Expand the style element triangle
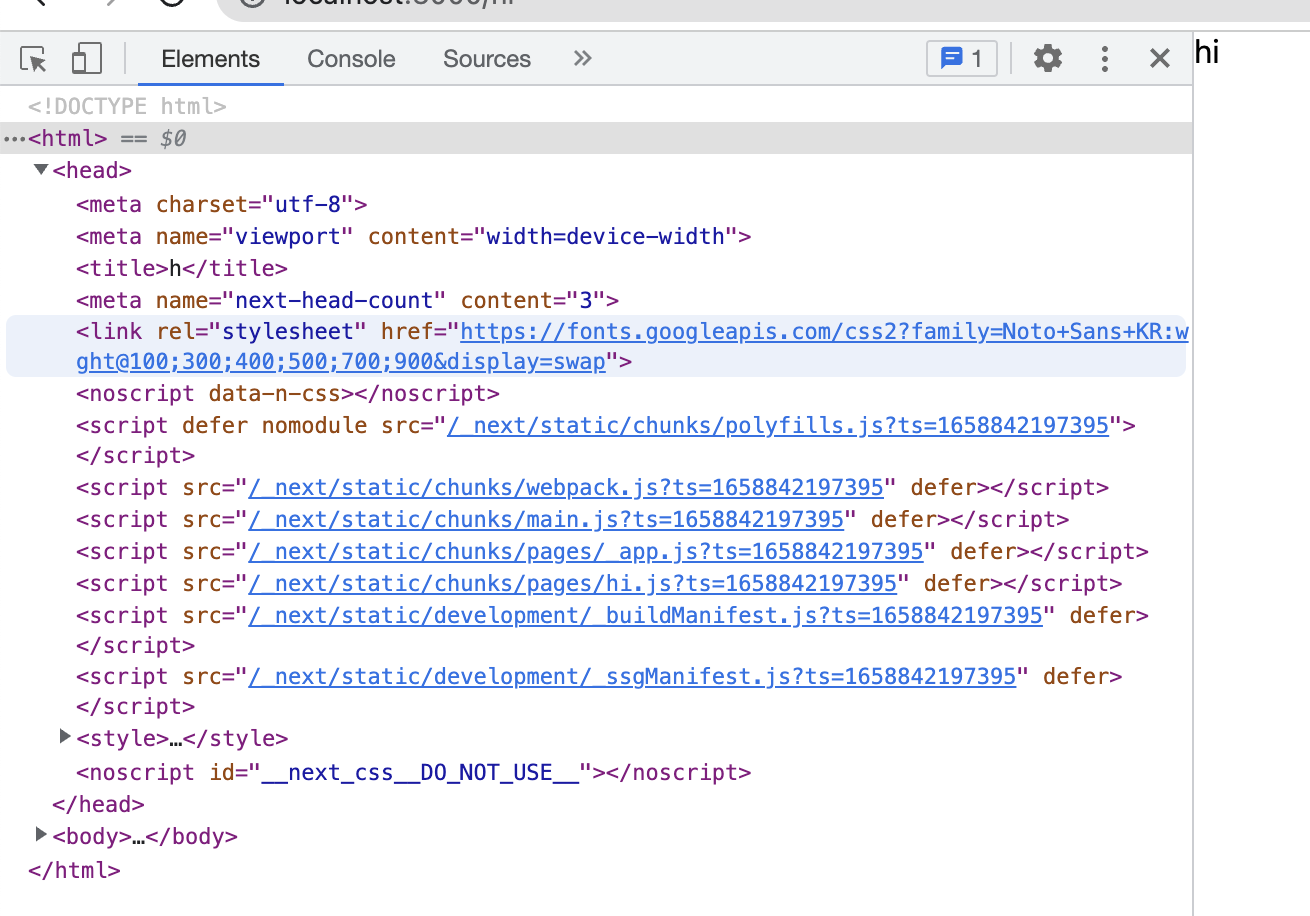The height and width of the screenshot is (916, 1310). click(x=65, y=737)
